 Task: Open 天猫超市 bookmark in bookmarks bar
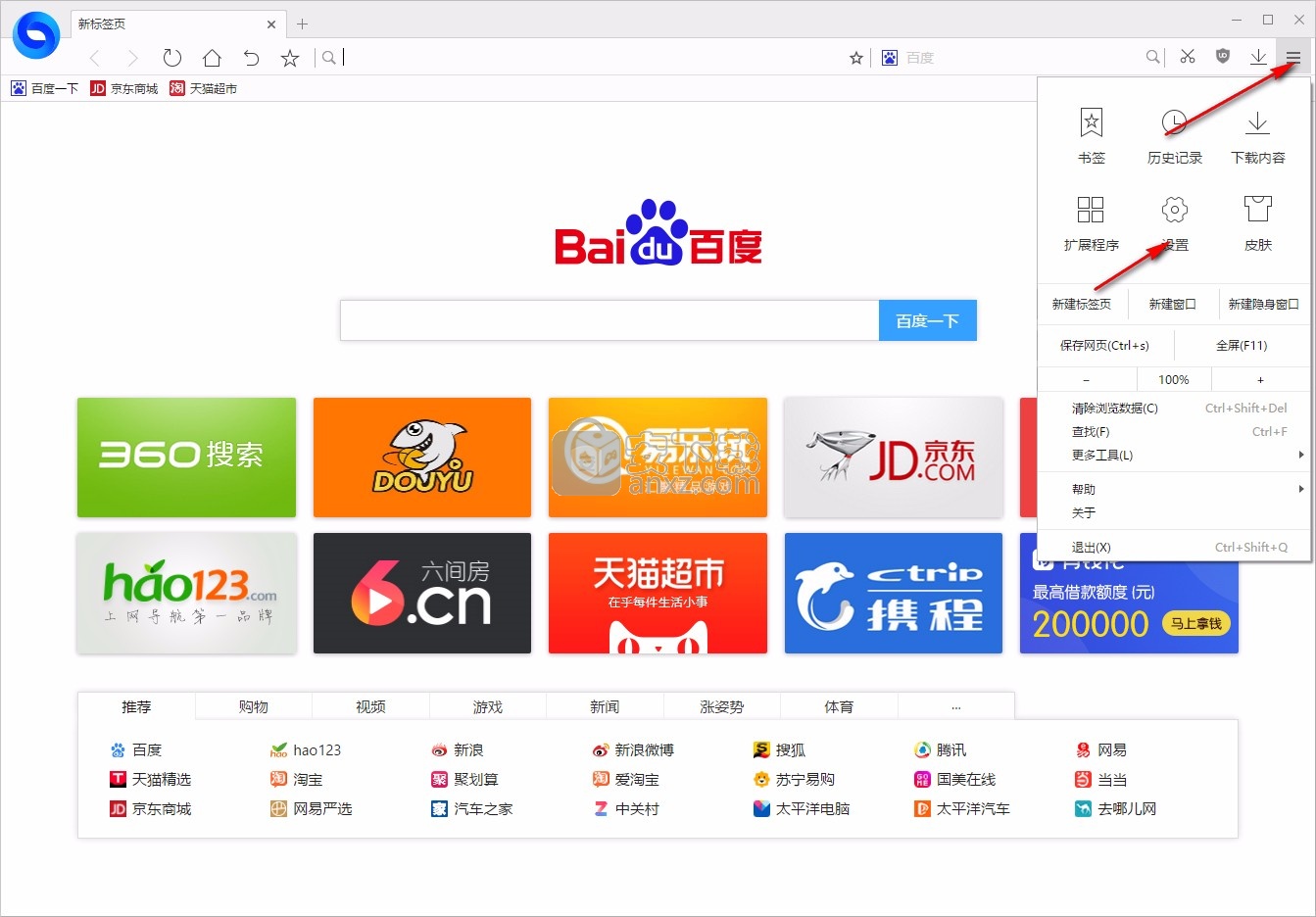tap(203, 88)
